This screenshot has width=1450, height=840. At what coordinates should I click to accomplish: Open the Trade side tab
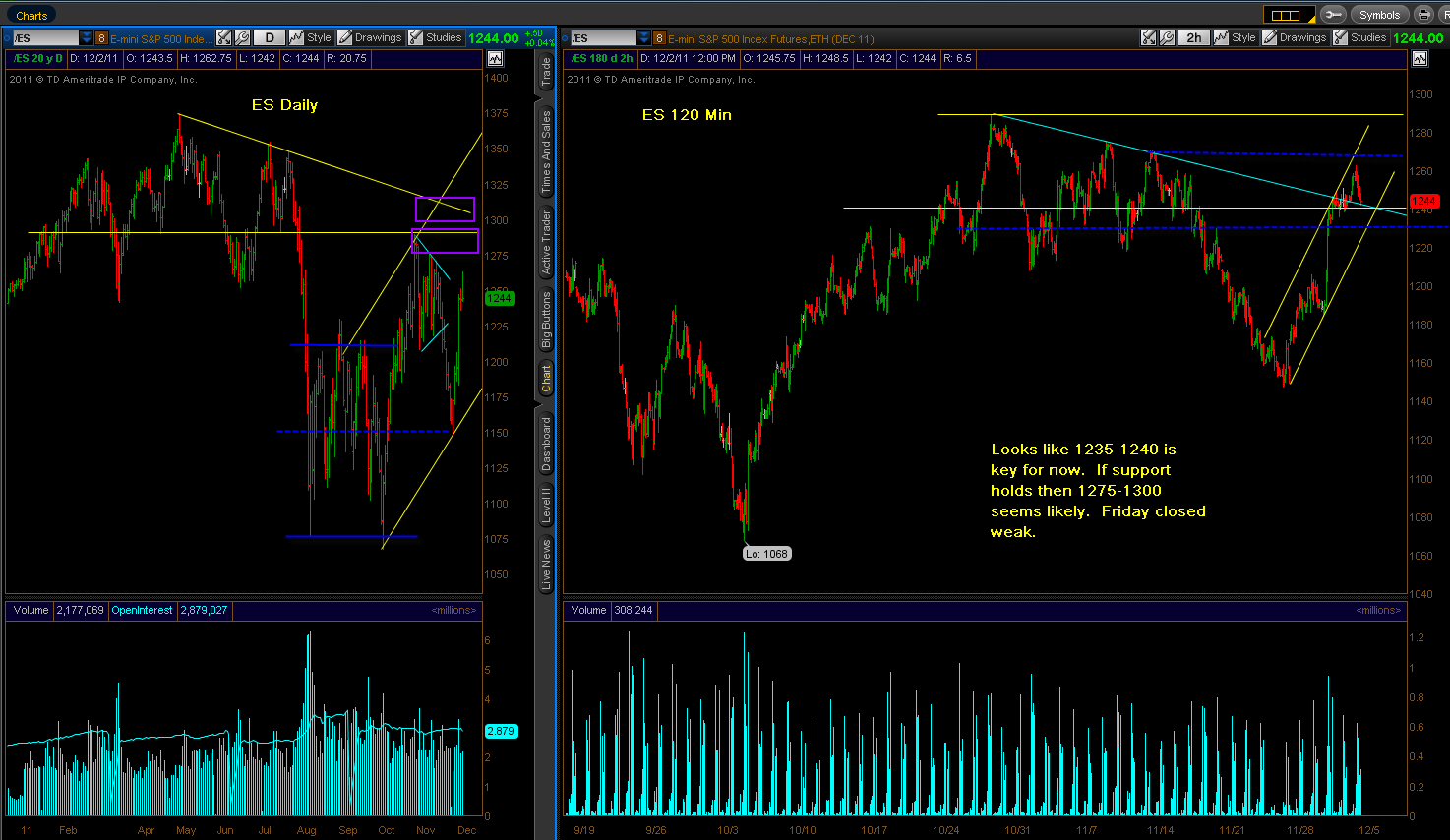[x=546, y=72]
